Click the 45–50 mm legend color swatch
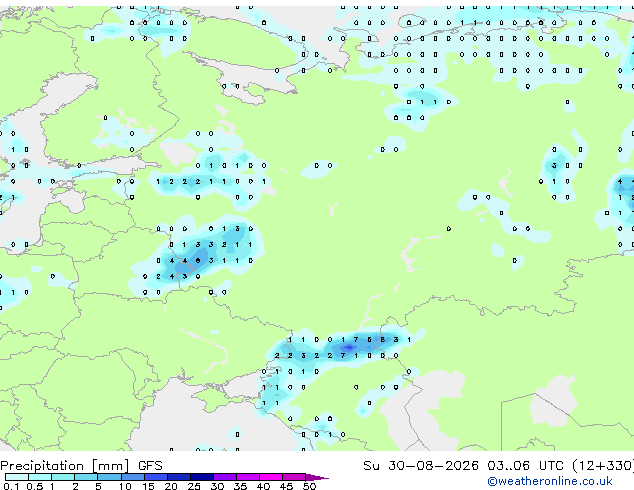The image size is (634, 490). click(x=293, y=477)
